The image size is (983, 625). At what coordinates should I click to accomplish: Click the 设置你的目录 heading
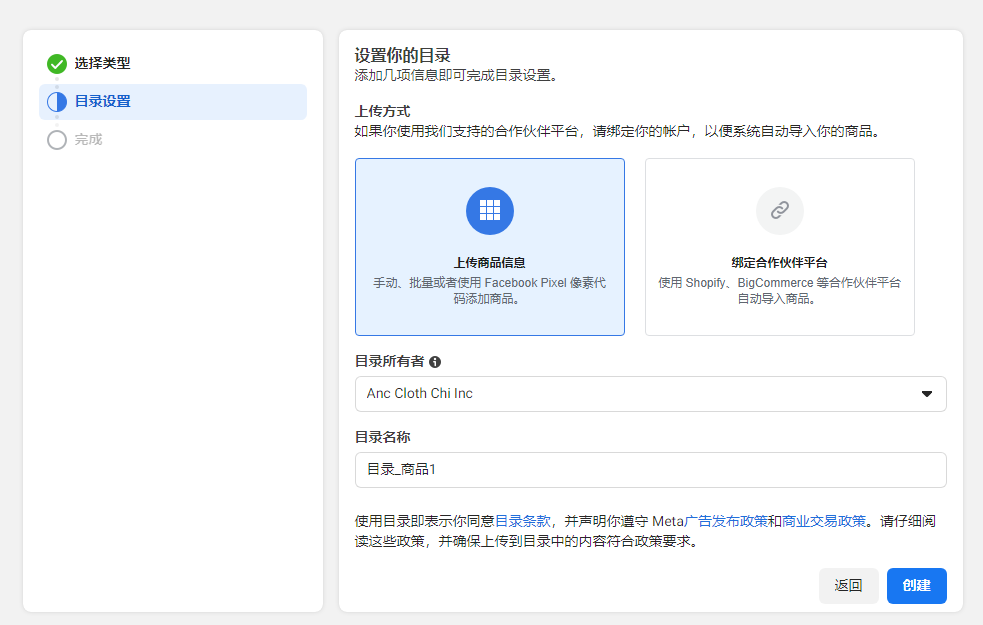click(402, 55)
